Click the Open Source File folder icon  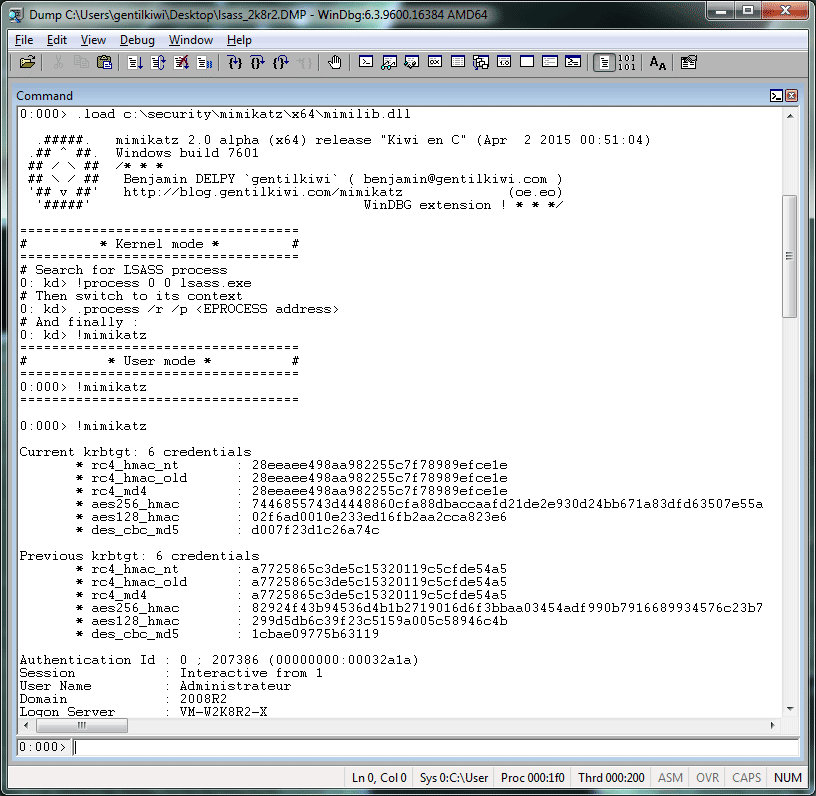(x=28, y=62)
